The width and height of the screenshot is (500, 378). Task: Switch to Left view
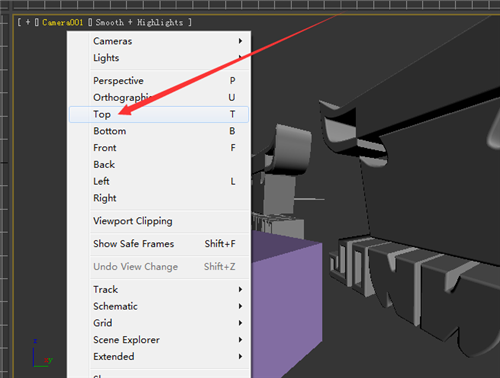pos(159,181)
